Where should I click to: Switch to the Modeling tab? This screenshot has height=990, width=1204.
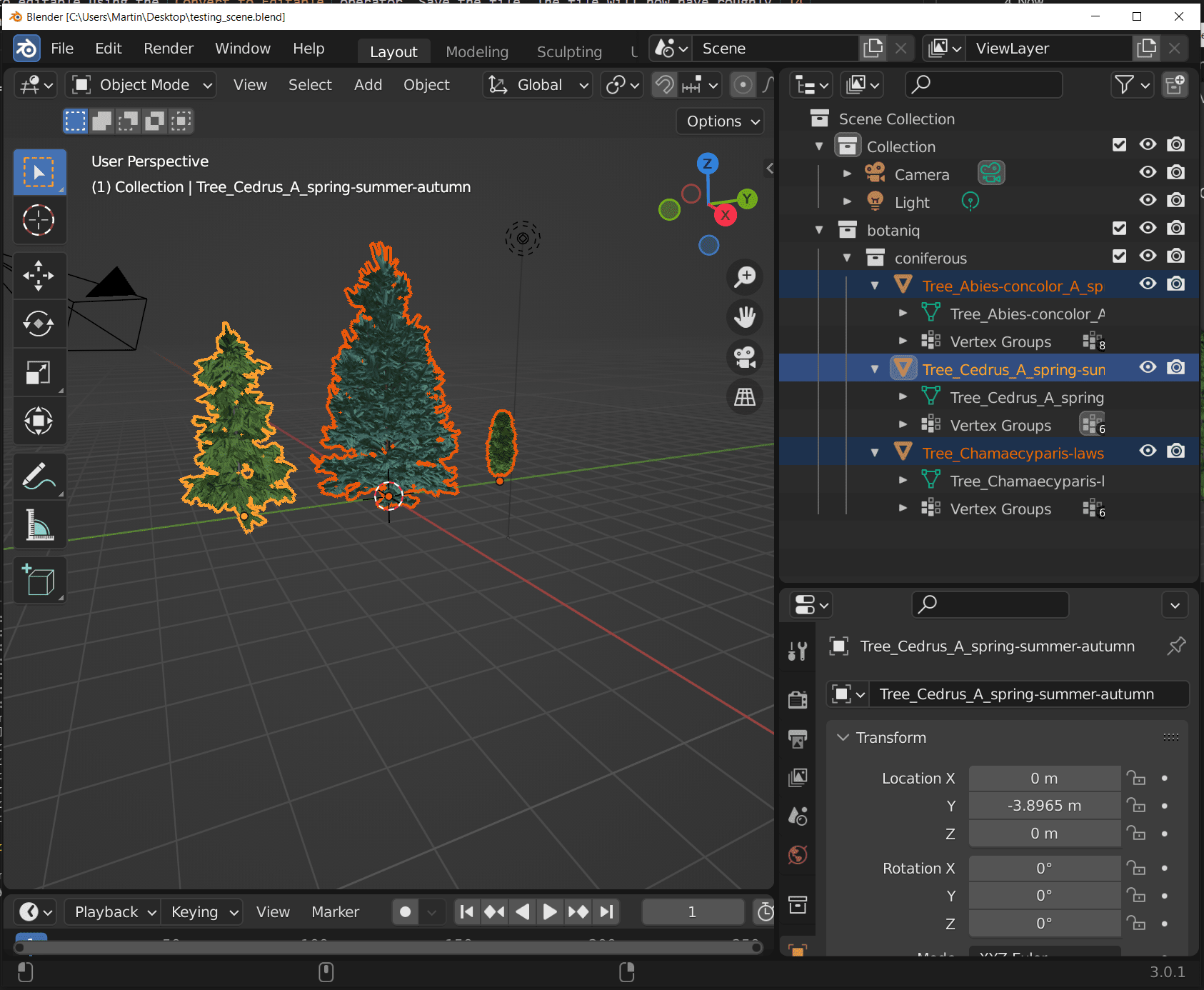(x=476, y=51)
